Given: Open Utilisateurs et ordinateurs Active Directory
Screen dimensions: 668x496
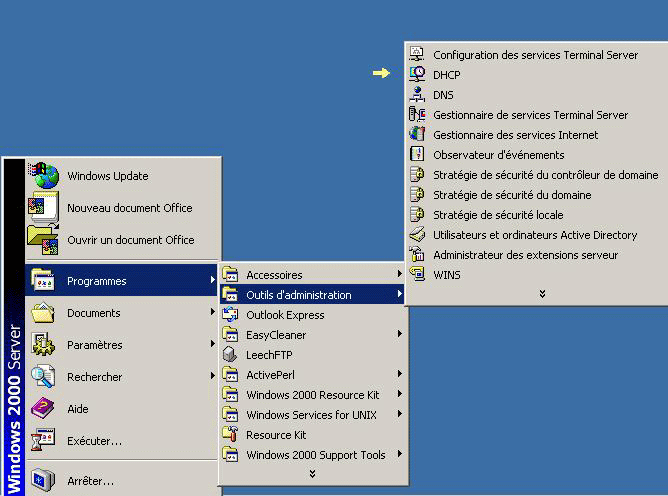Looking at the screenshot, I should (x=536, y=235).
